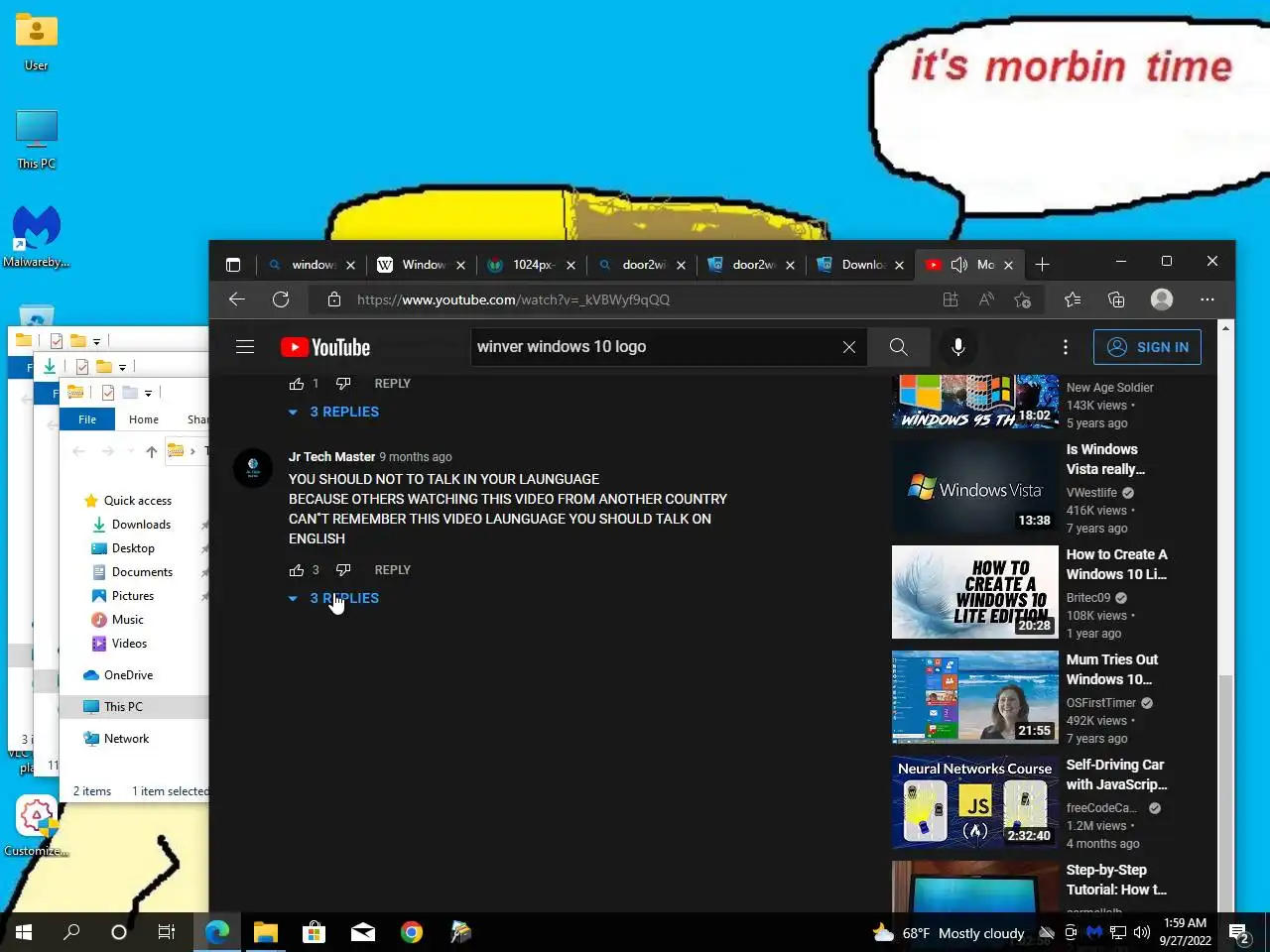
Task: Go back in the Edge browser
Action: tap(236, 299)
